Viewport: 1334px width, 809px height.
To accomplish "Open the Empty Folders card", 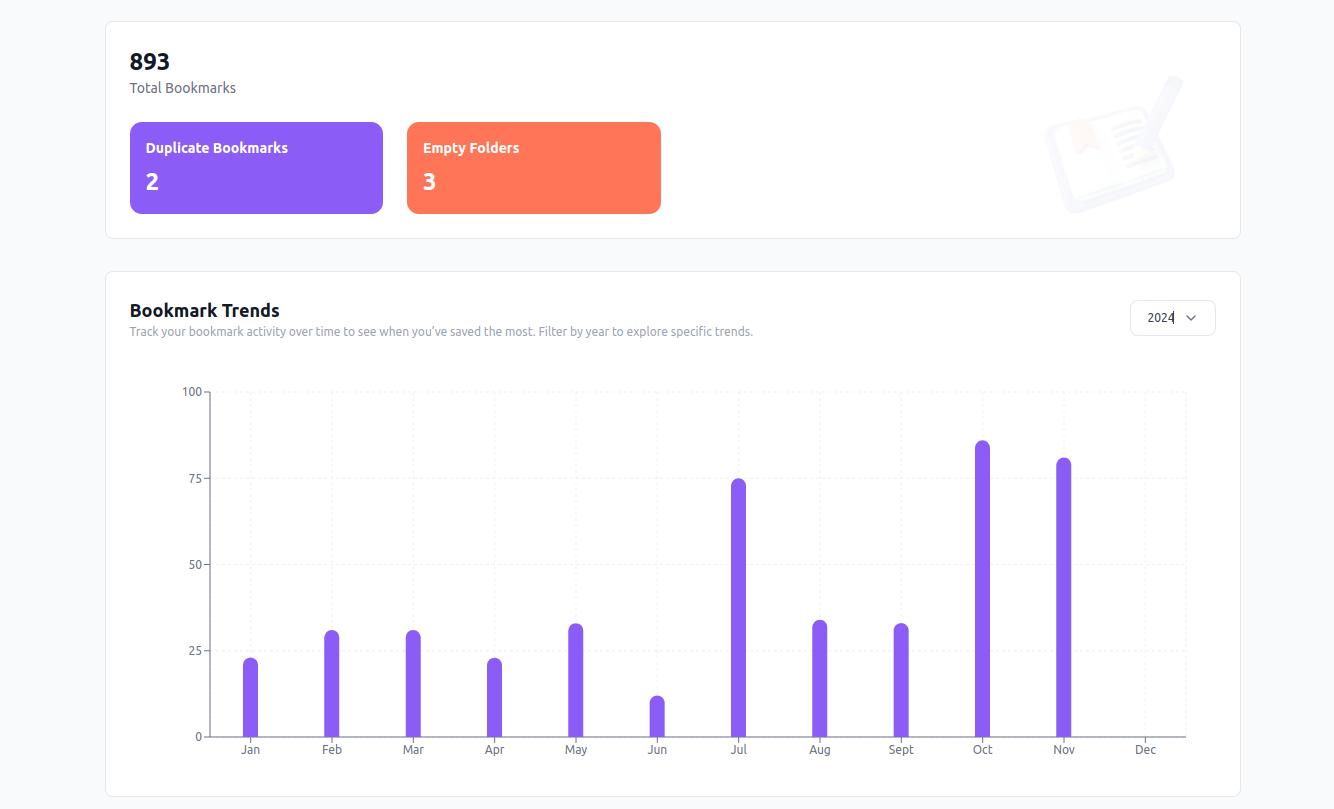I will pyautogui.click(x=534, y=168).
